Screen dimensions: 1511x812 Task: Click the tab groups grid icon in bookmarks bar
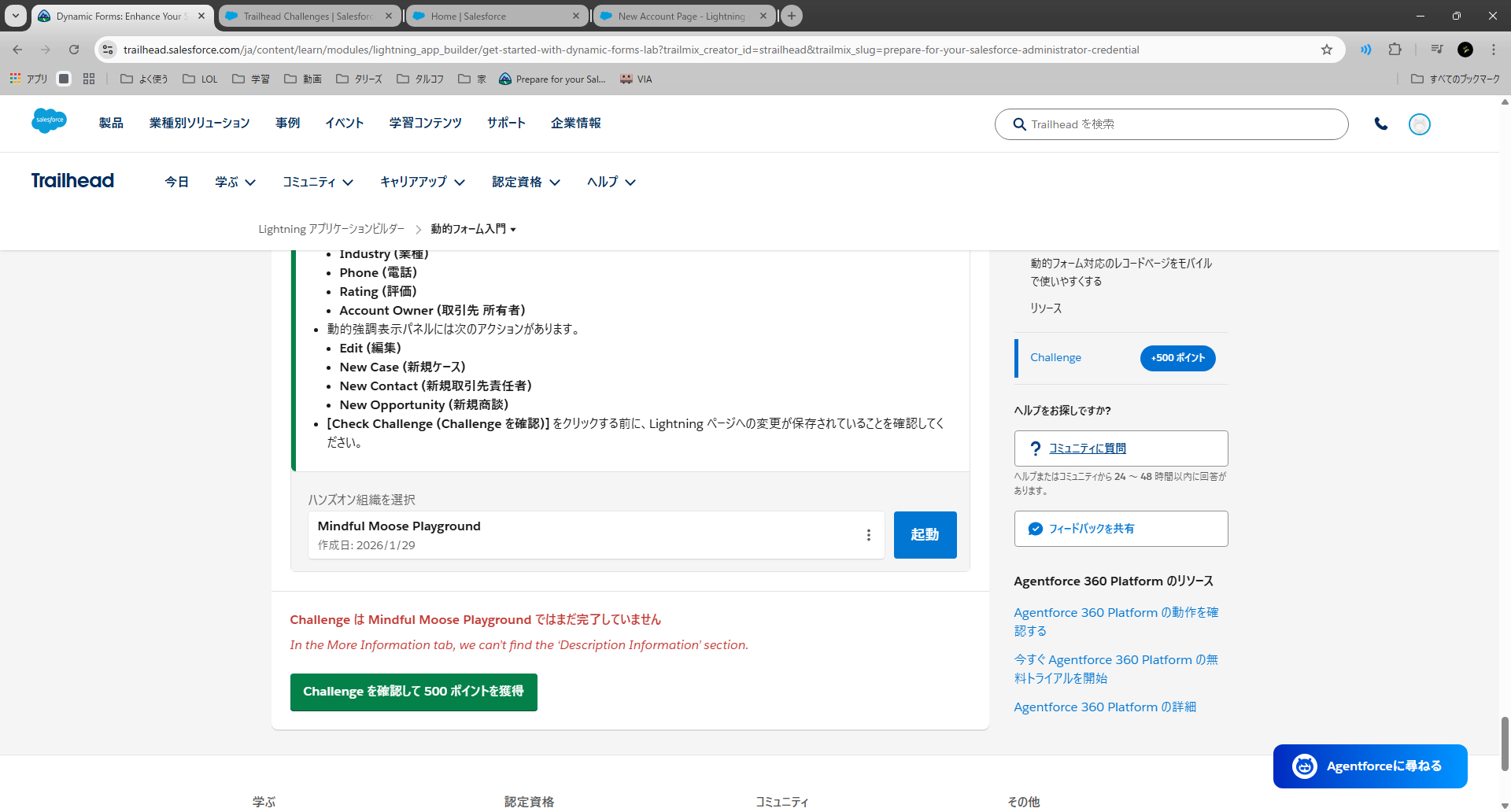click(x=89, y=79)
